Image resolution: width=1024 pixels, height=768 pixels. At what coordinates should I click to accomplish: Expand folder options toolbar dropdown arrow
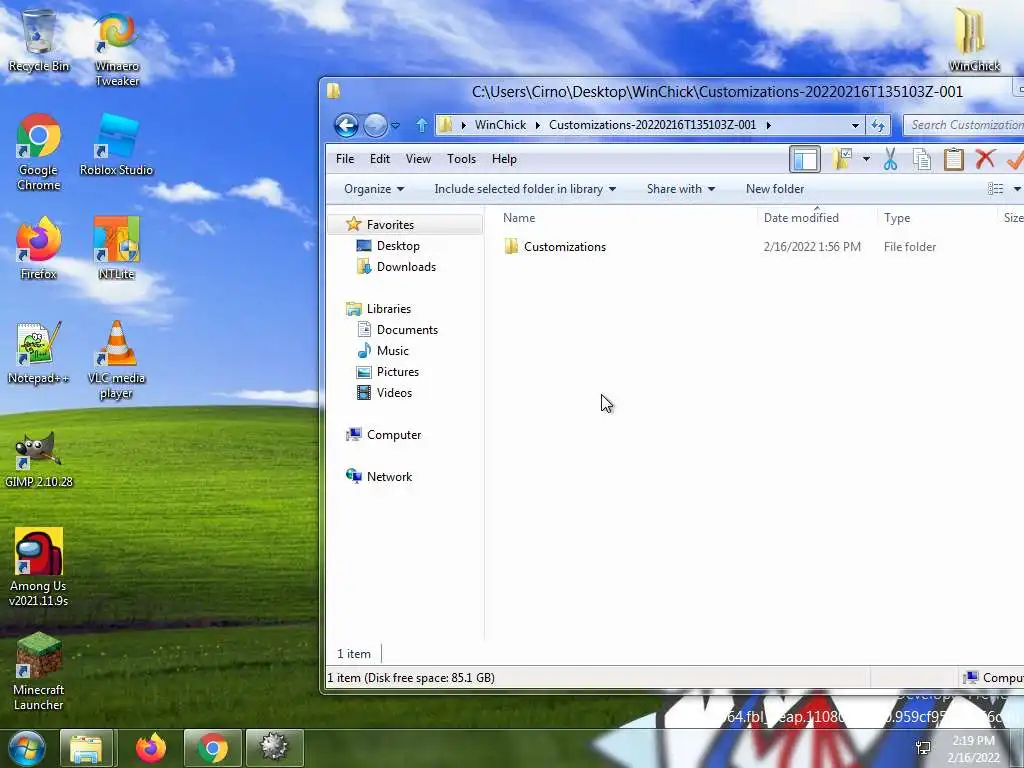tap(866, 159)
